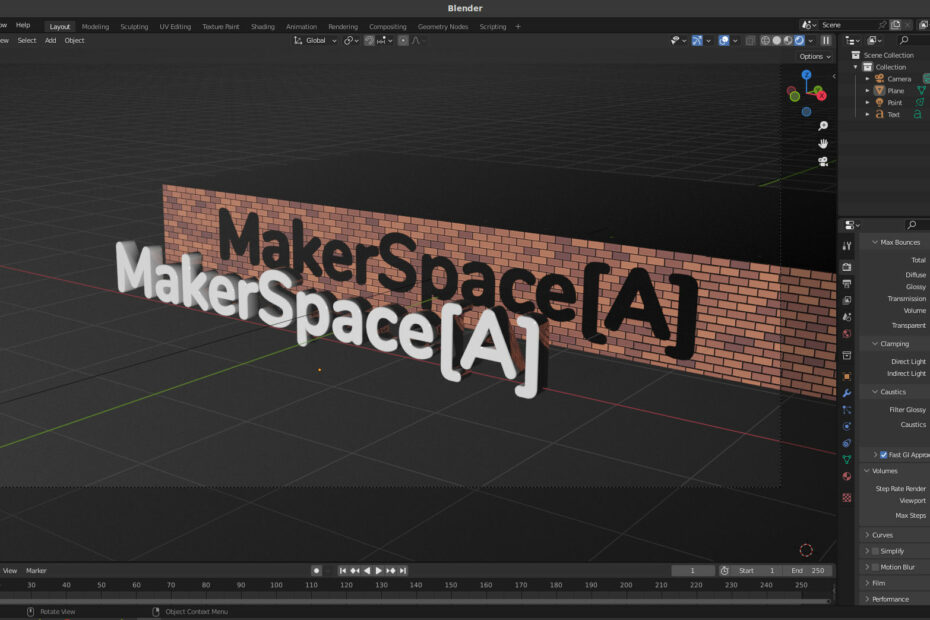Open the Render properties tab
Viewport: 930px width, 620px height.
coord(847,267)
